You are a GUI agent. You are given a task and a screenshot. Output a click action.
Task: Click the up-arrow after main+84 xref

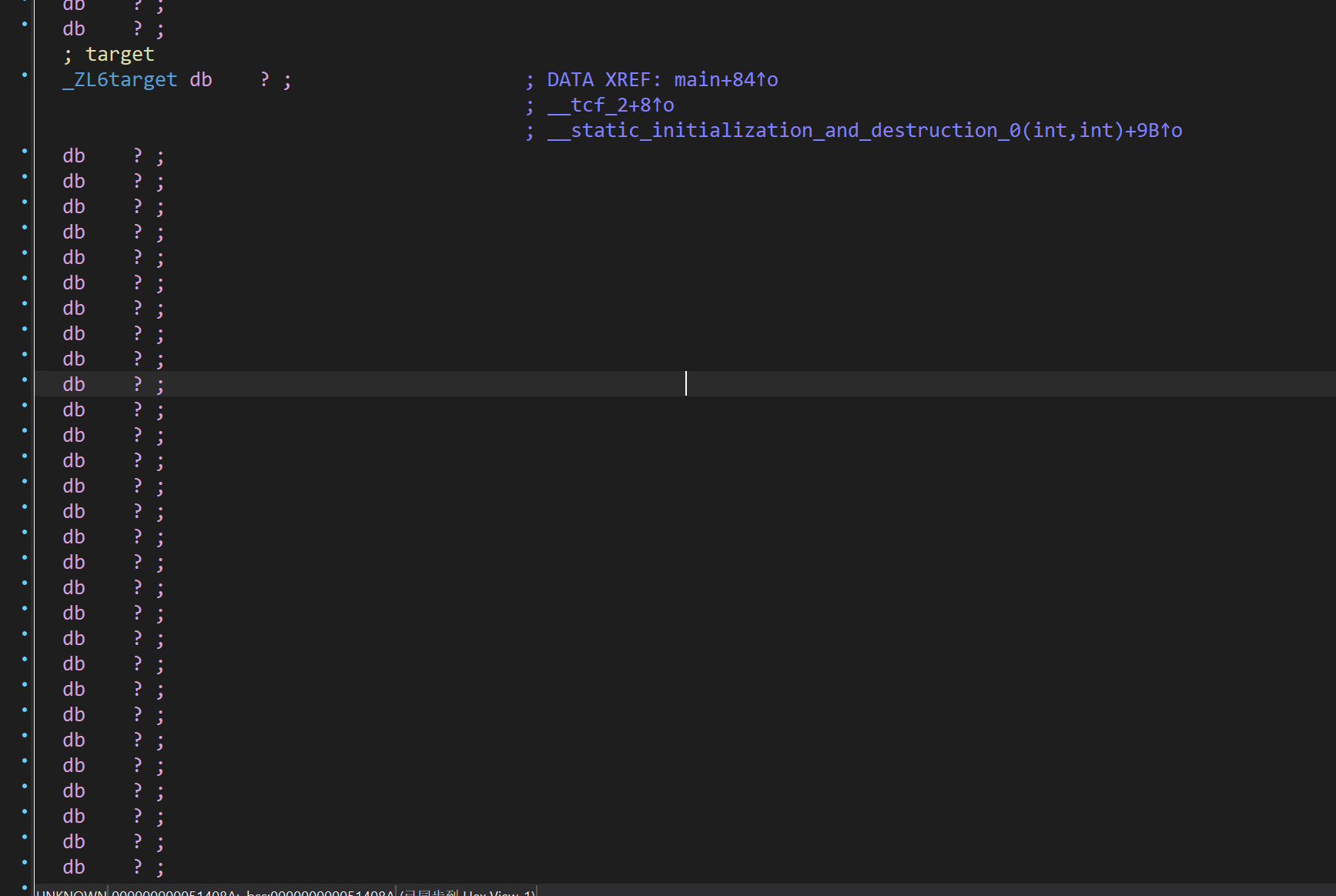coord(762,80)
